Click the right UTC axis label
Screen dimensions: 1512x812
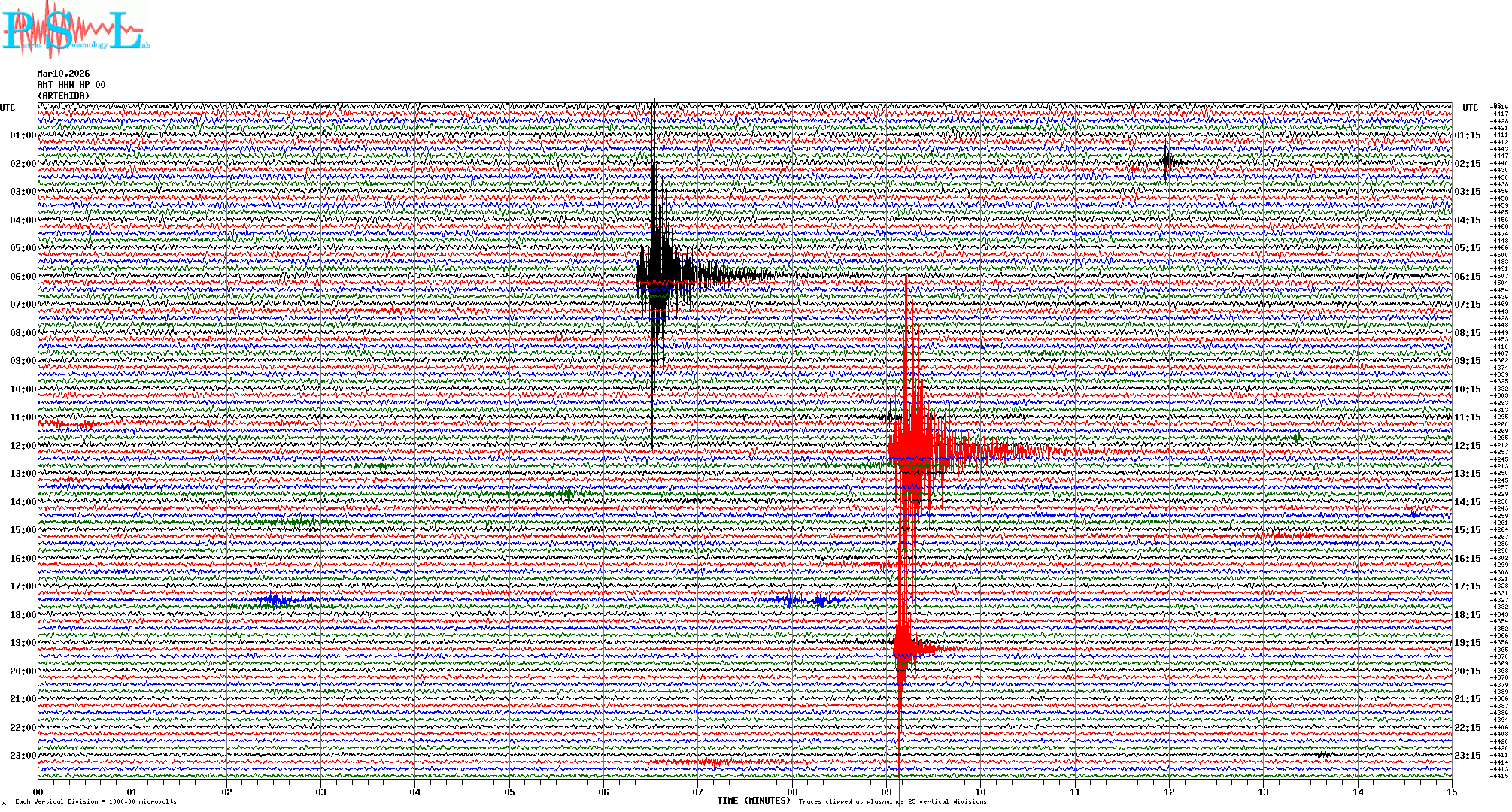coord(1470,108)
